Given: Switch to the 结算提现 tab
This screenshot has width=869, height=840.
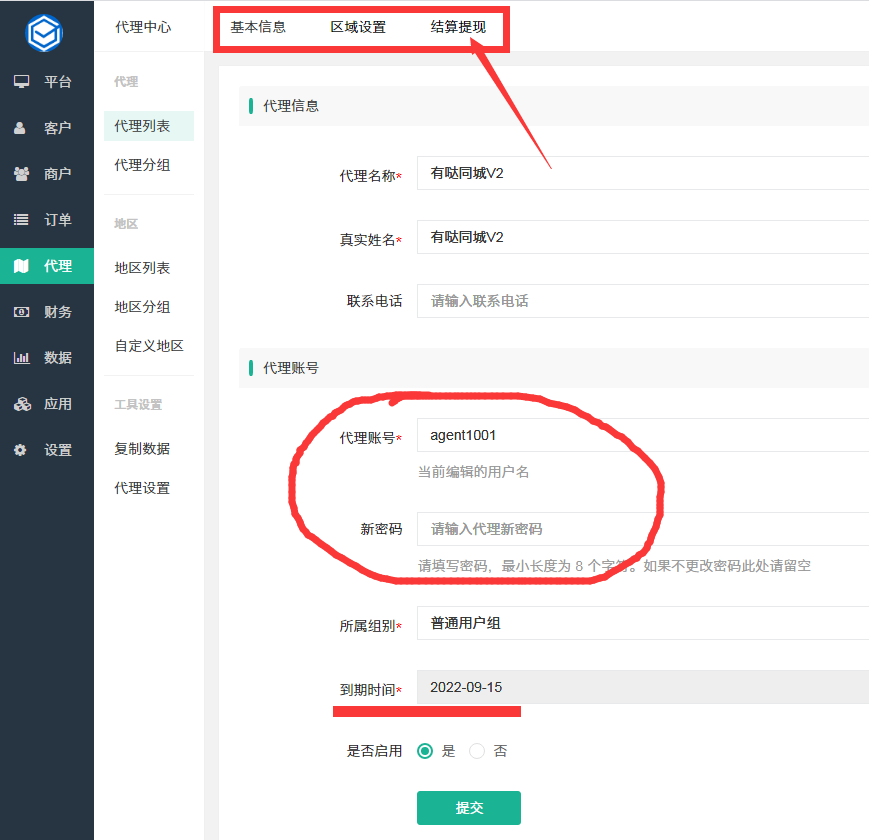Looking at the screenshot, I should (x=458, y=27).
